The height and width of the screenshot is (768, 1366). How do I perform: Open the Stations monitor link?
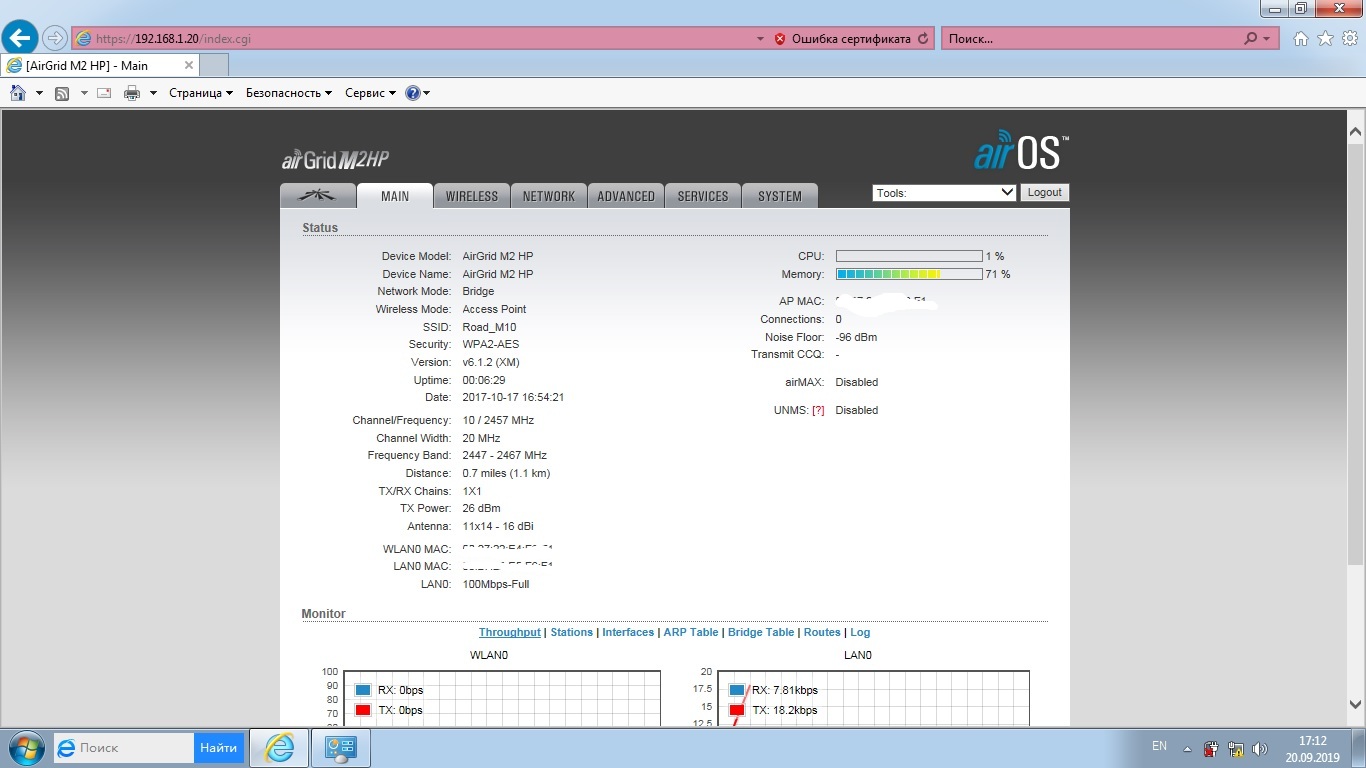572,632
